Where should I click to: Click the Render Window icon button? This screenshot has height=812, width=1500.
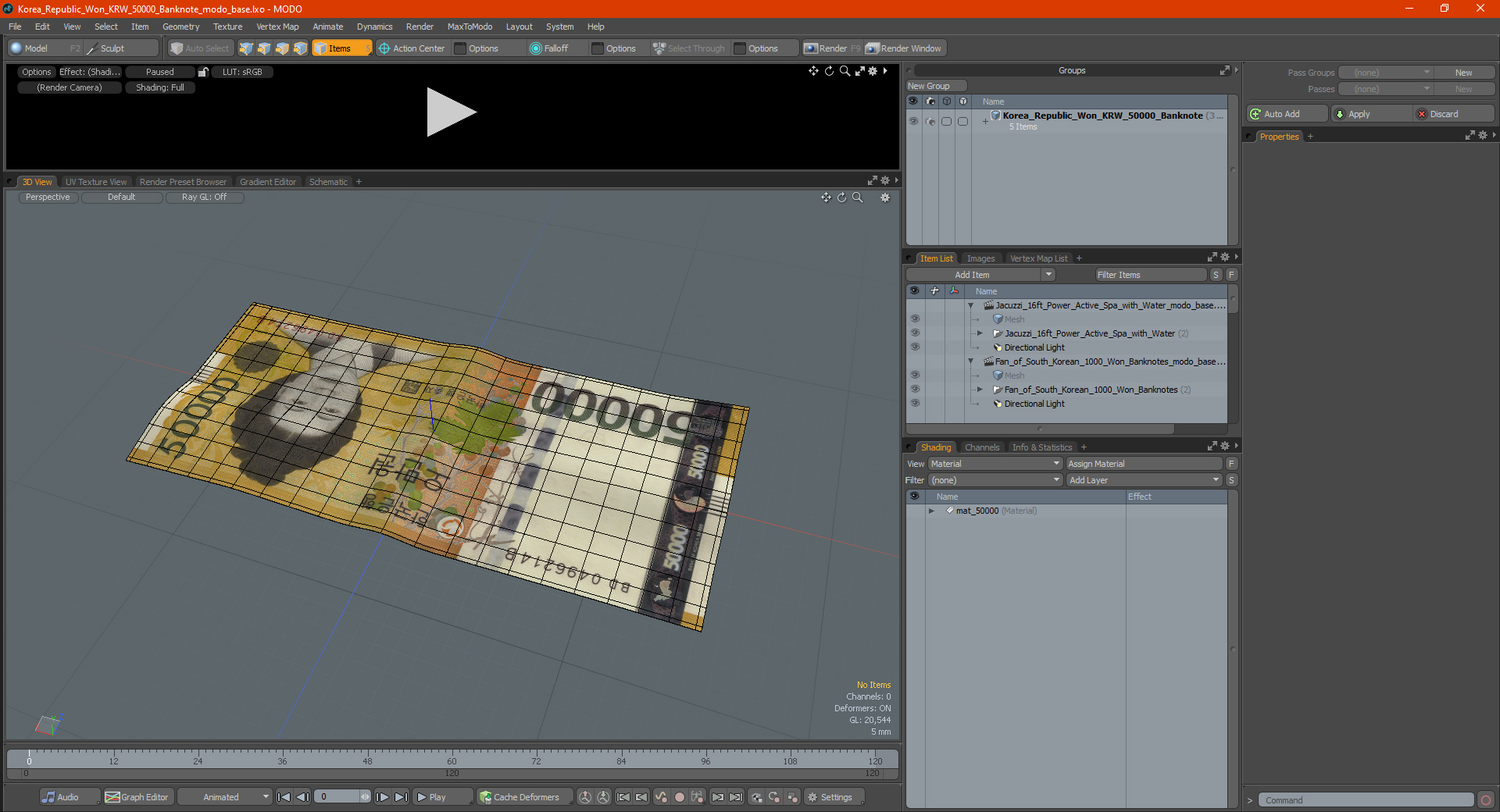pos(872,48)
